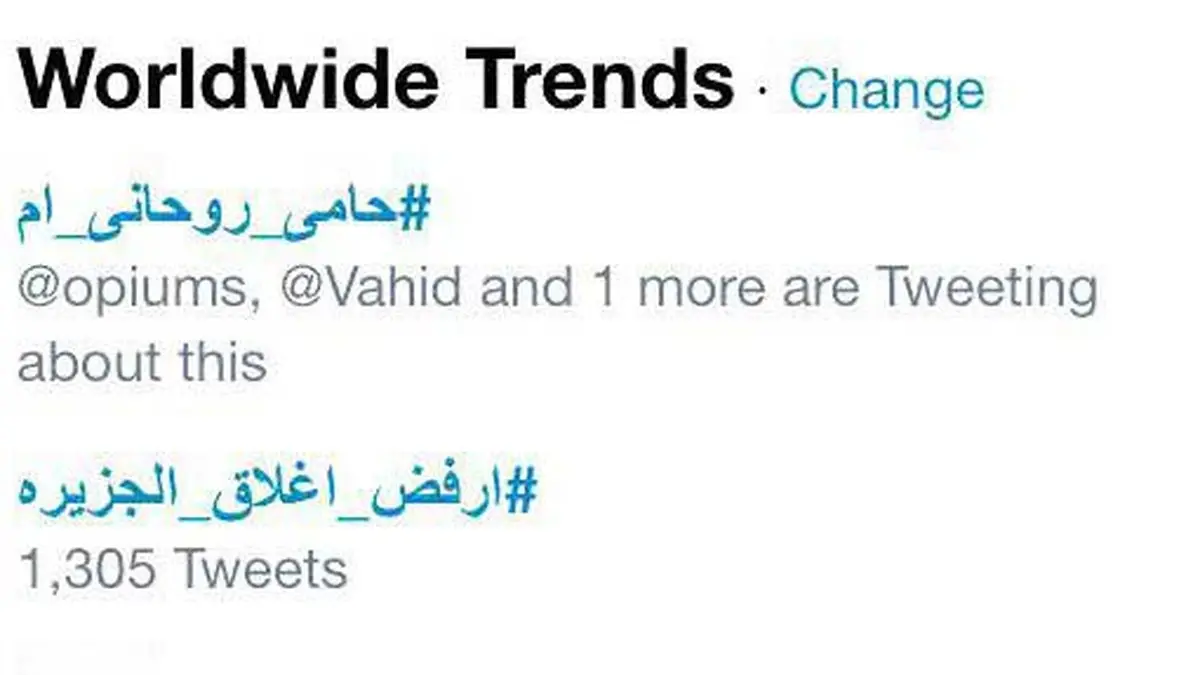Visit the @opiums profile mention

[x=140, y=290]
